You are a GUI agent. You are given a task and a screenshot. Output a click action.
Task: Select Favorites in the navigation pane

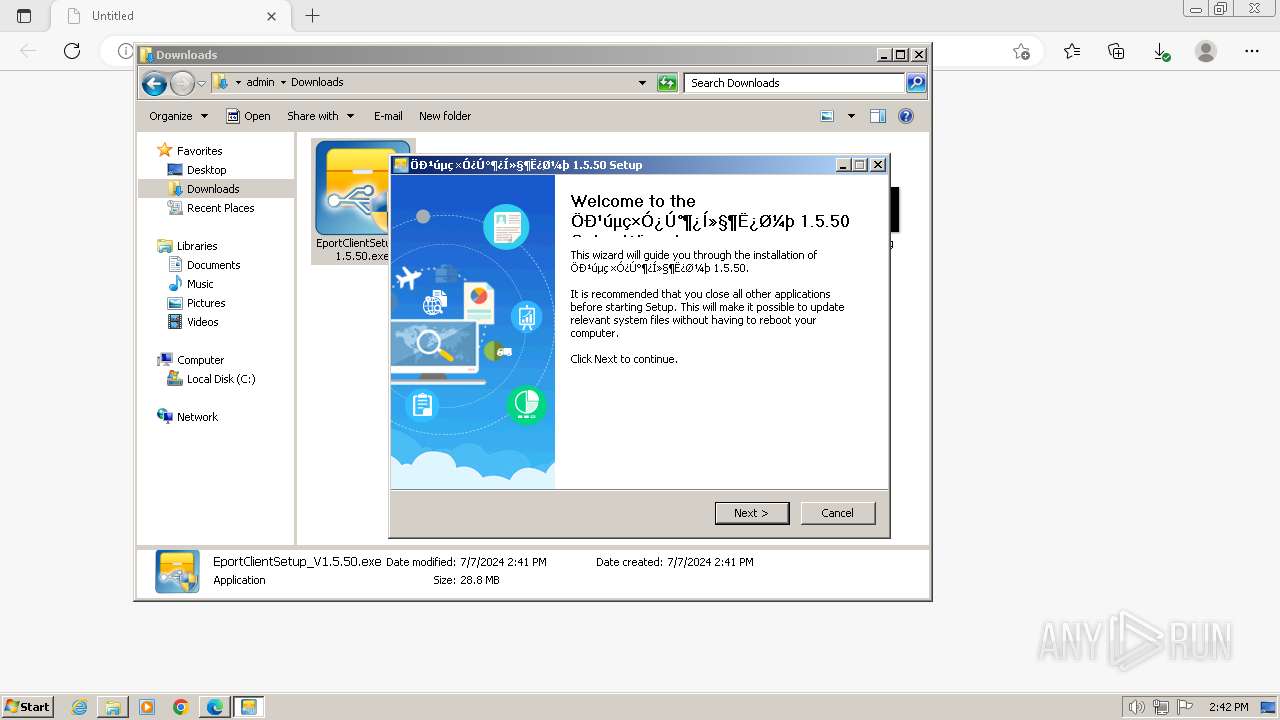pyautogui.click(x=199, y=151)
